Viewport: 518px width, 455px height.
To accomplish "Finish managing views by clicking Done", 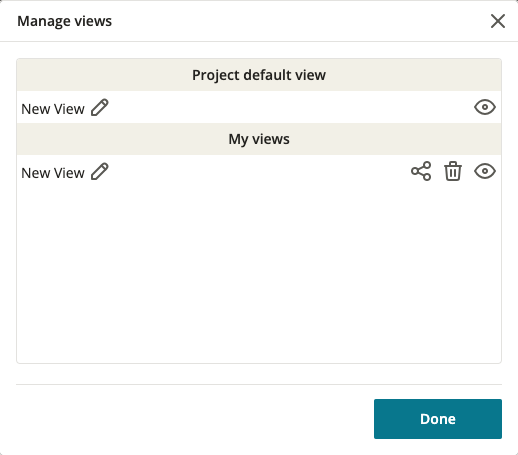I will click(438, 419).
